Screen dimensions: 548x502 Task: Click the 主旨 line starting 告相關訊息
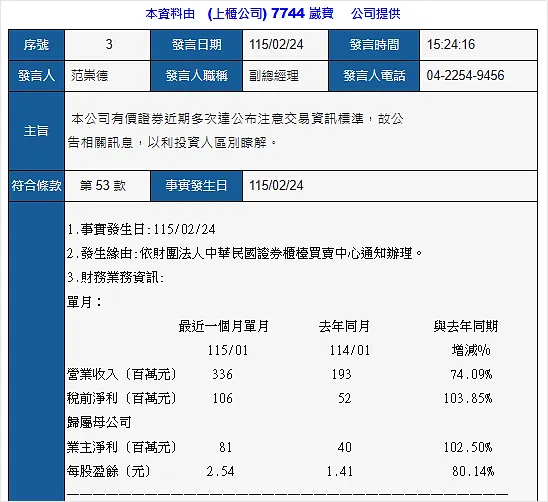(172, 142)
